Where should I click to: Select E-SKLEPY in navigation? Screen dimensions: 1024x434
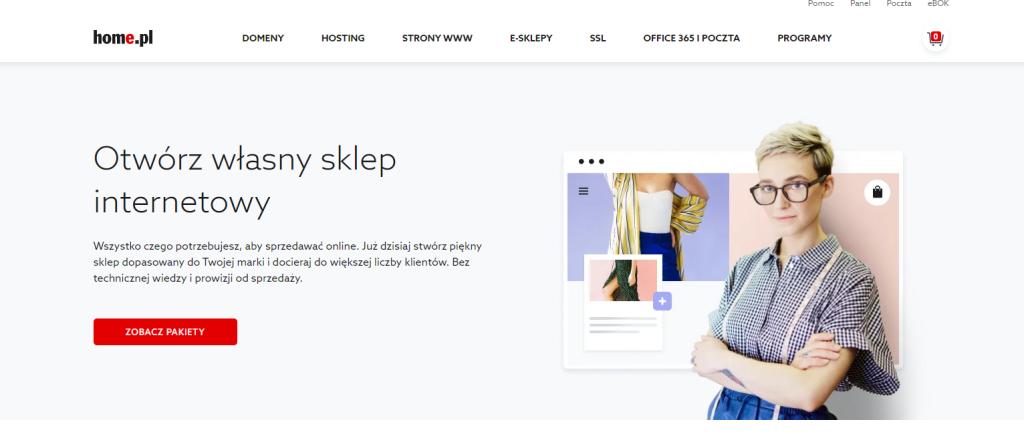coord(531,38)
